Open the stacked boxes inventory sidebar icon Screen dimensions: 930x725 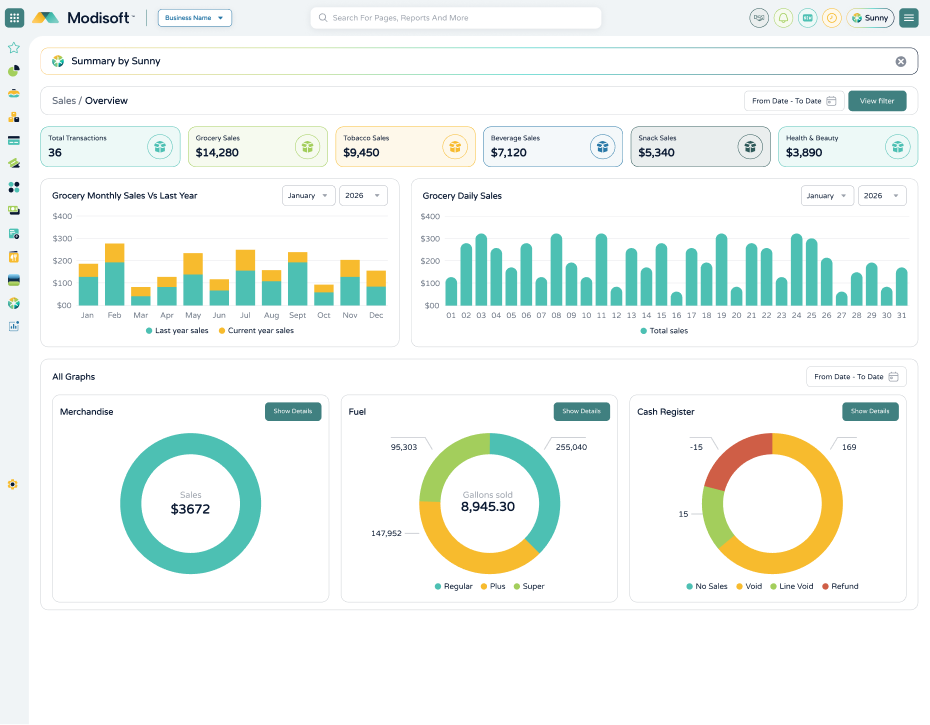(14, 117)
